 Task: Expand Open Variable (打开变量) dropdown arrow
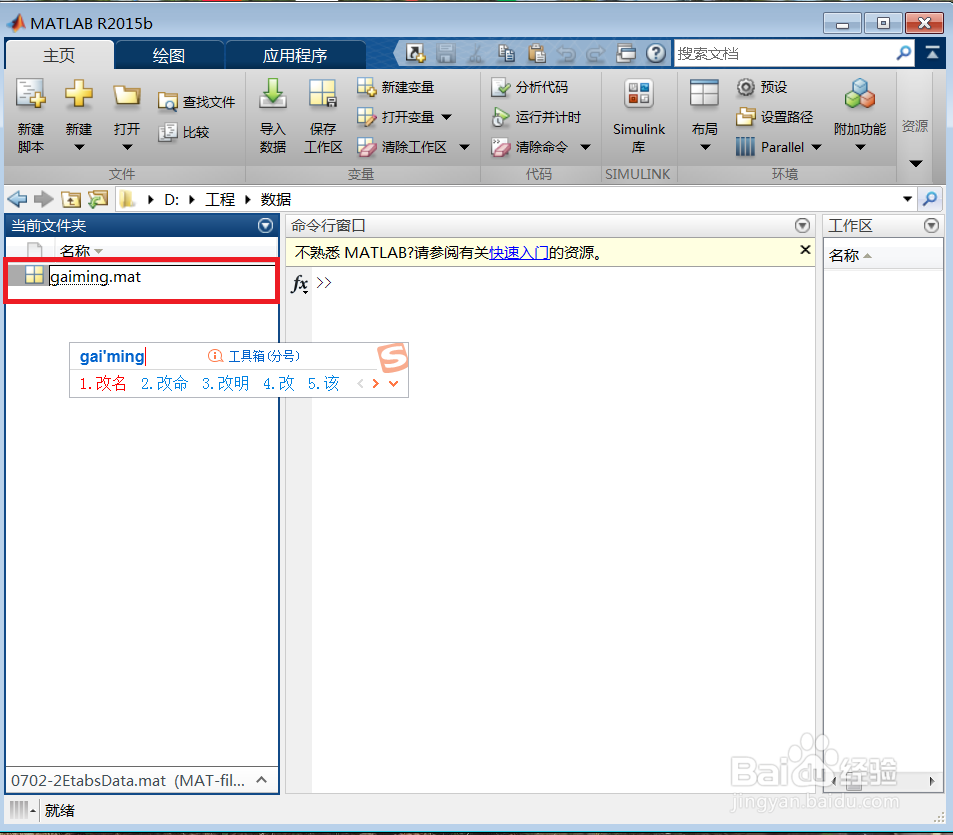point(447,117)
